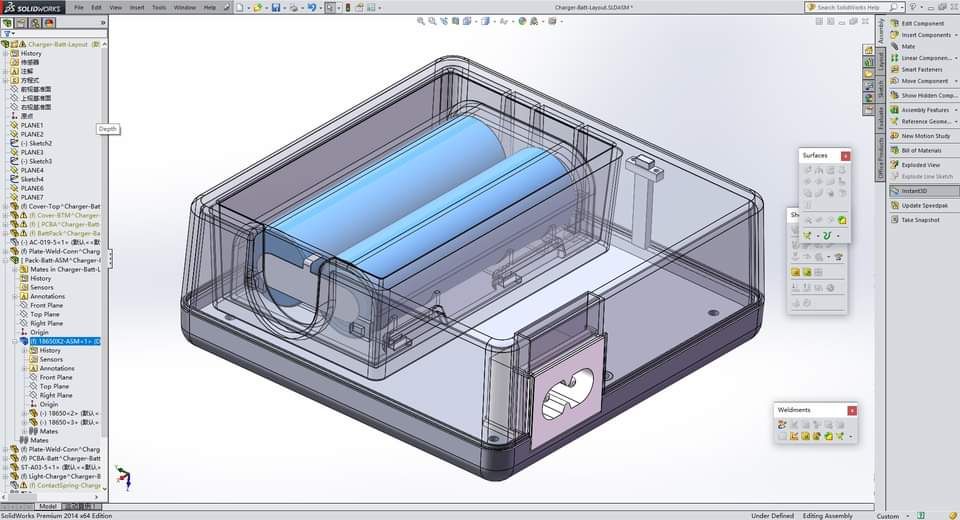Screen dimensions: 960x520
Task: Close the Weldments floating toolbar
Action: pos(852,410)
